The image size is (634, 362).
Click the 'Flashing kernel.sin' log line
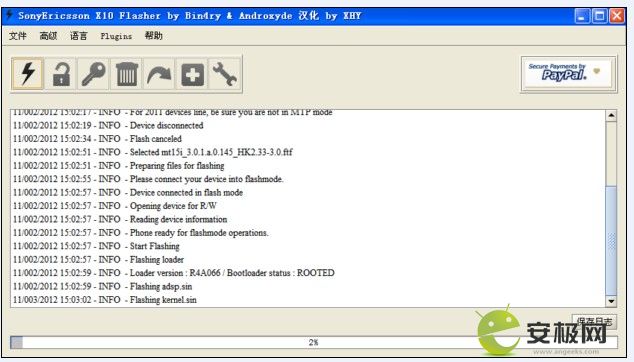point(163,300)
